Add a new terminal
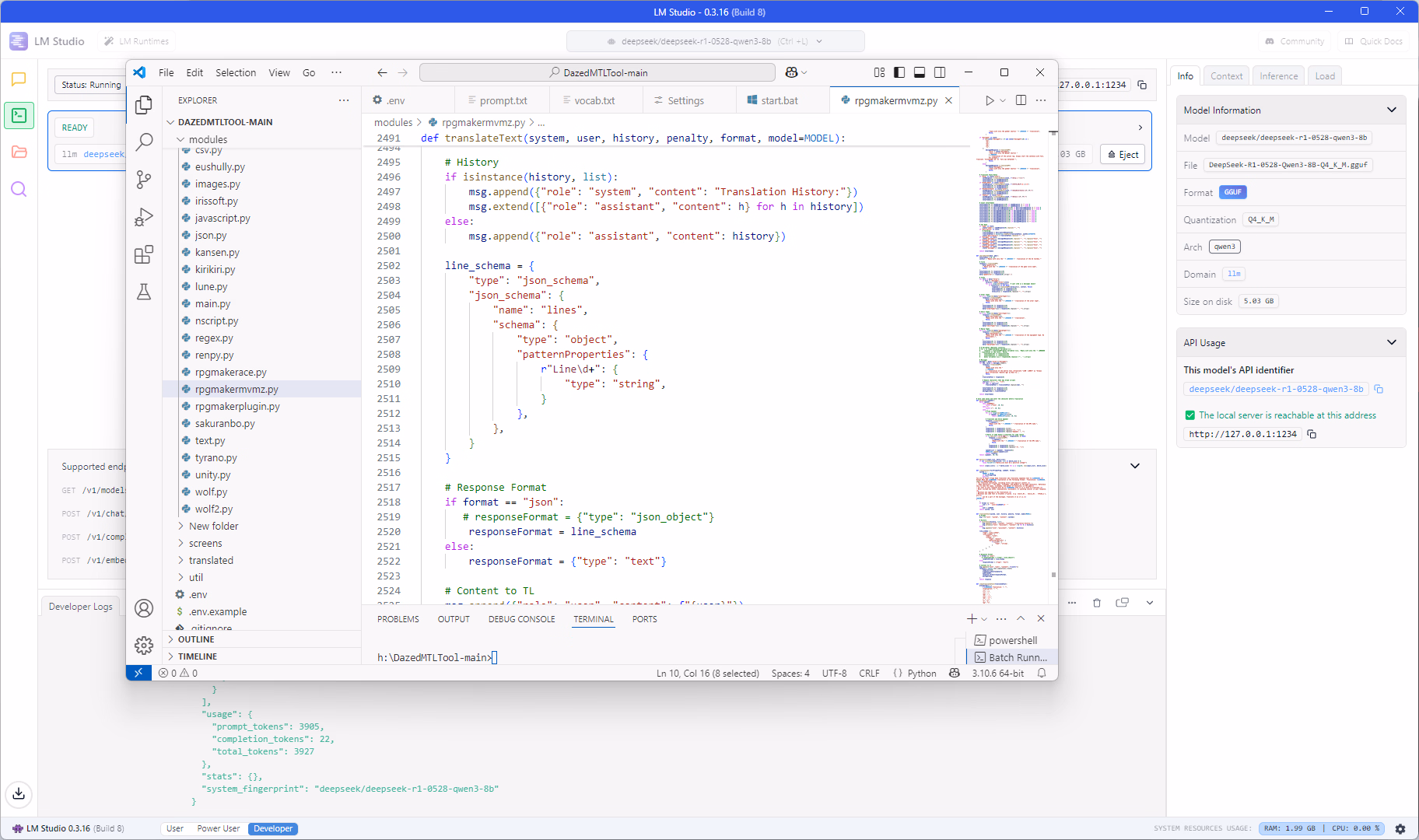The height and width of the screenshot is (840, 1419). [x=972, y=618]
